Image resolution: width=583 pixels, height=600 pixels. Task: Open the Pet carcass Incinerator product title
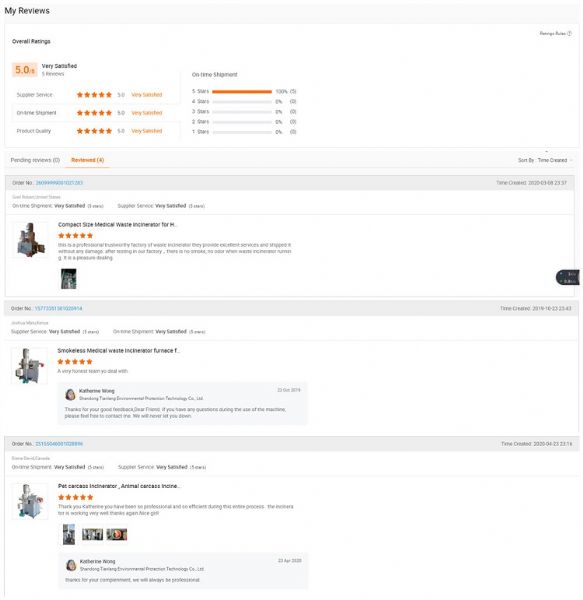point(119,486)
